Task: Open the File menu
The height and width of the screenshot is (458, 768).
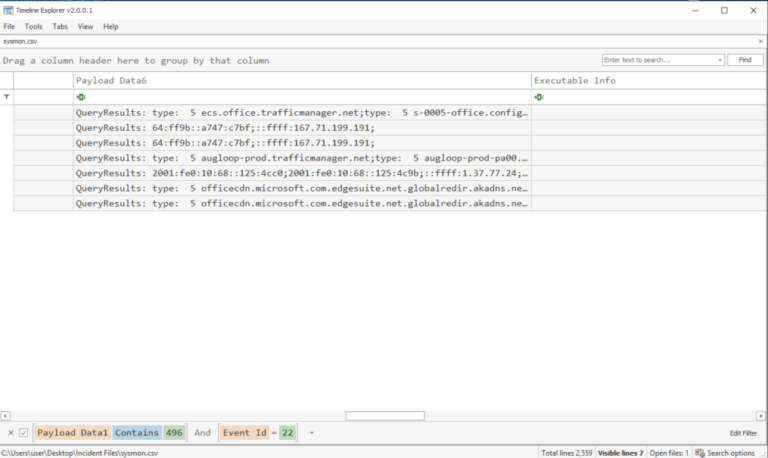Action: pyautogui.click(x=9, y=26)
